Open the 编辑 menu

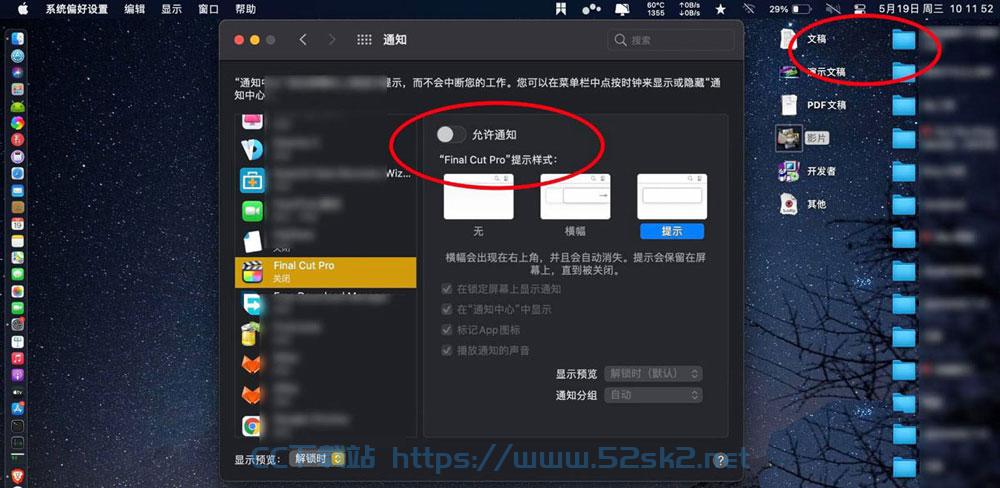pyautogui.click(x=135, y=9)
